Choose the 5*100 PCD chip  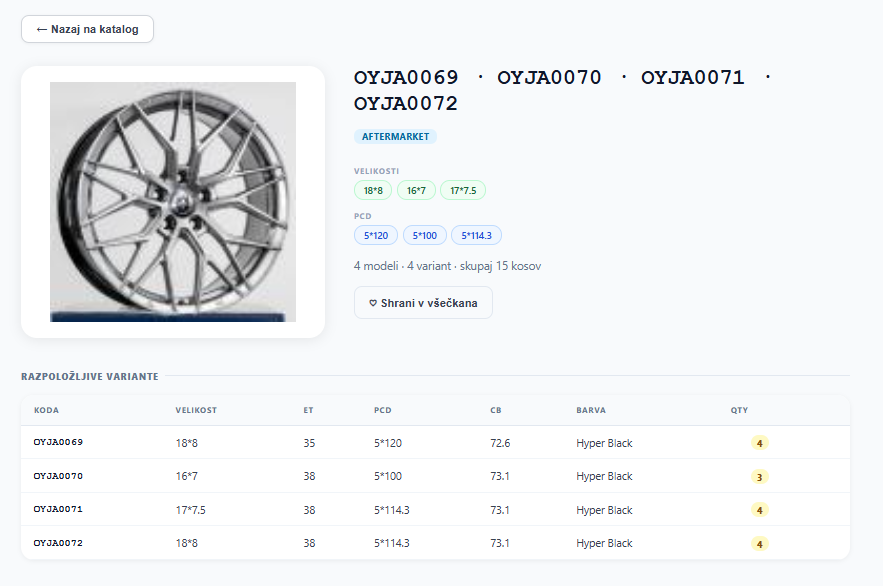pos(425,235)
